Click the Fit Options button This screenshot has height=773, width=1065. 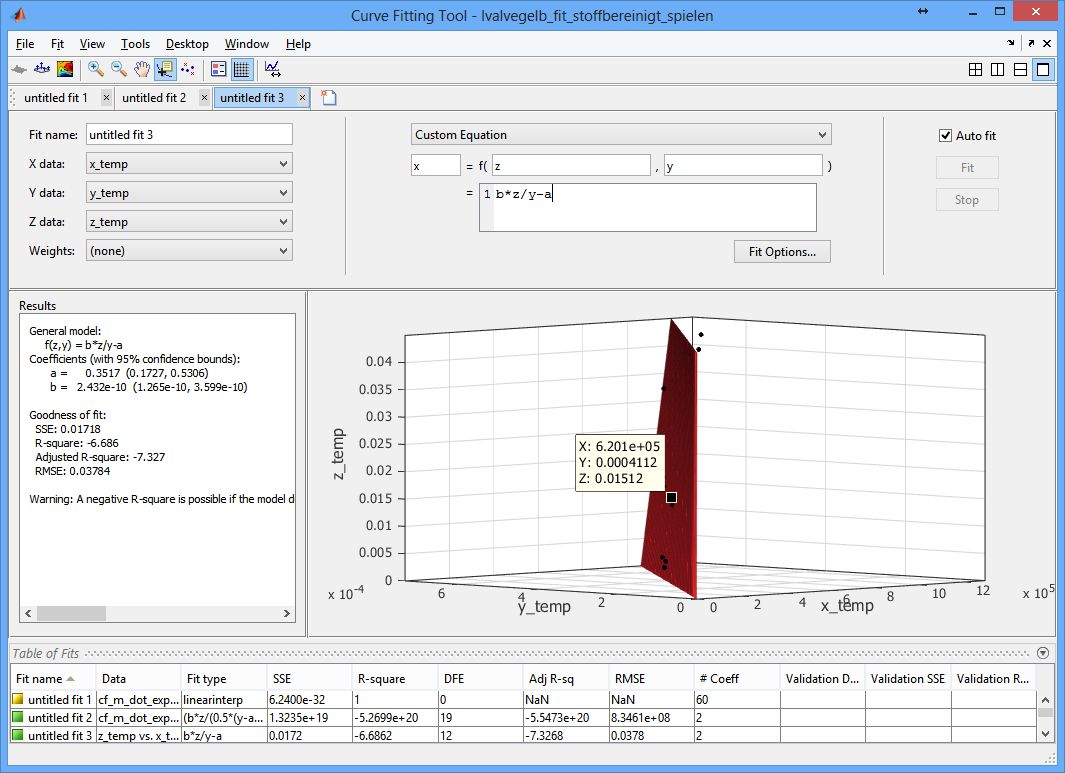782,252
